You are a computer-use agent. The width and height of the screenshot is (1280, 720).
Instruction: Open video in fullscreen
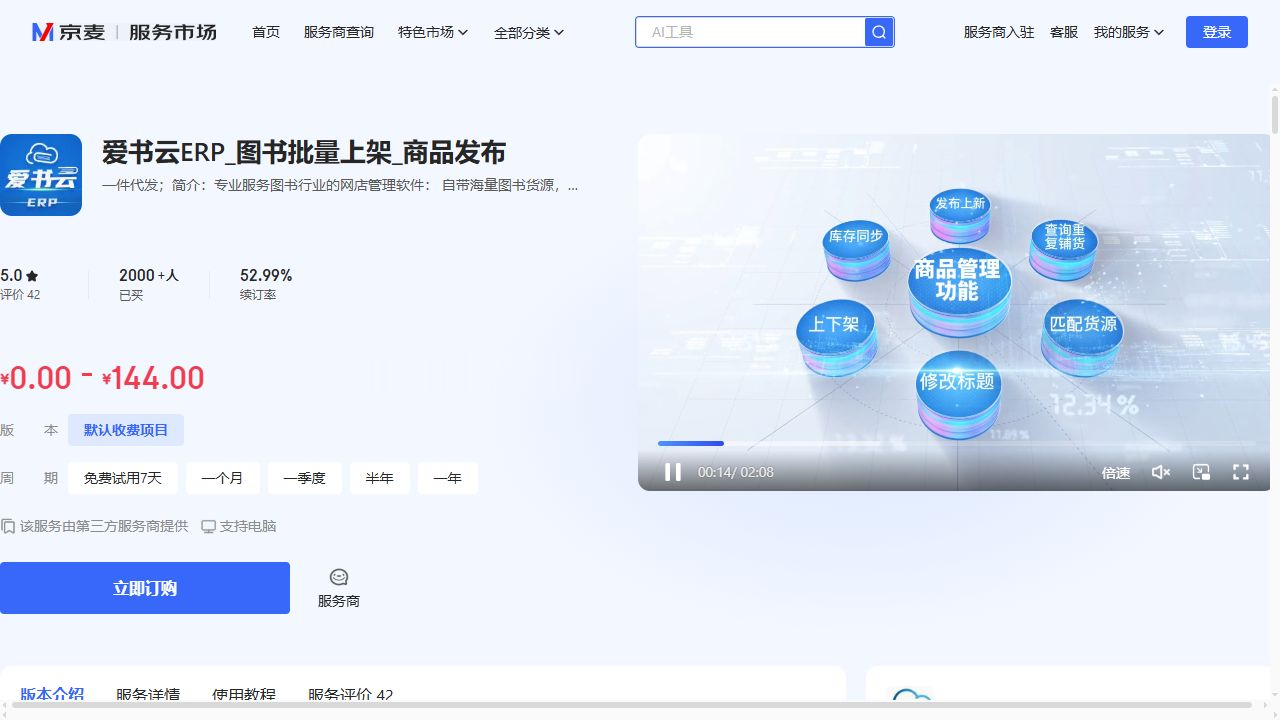tap(1241, 472)
